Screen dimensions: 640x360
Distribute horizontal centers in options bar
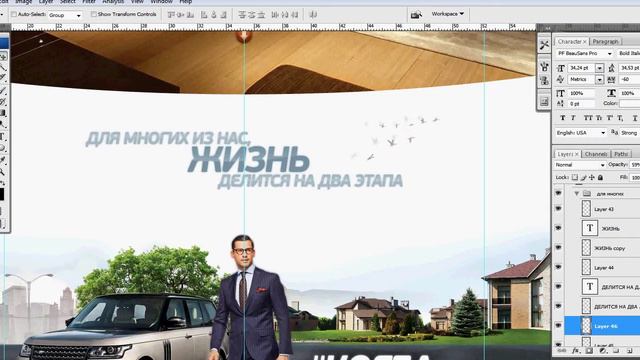285,15
